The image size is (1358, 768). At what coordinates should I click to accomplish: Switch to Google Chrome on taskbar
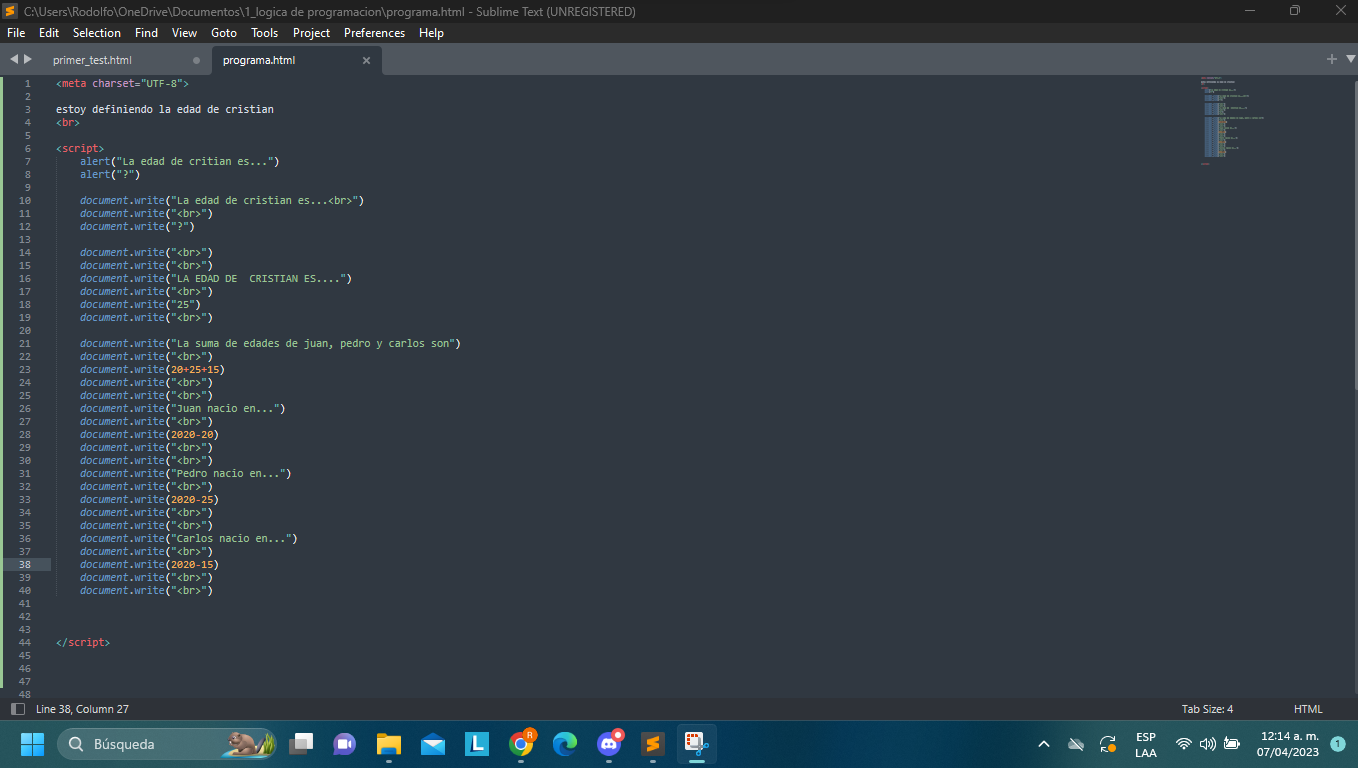click(x=521, y=744)
